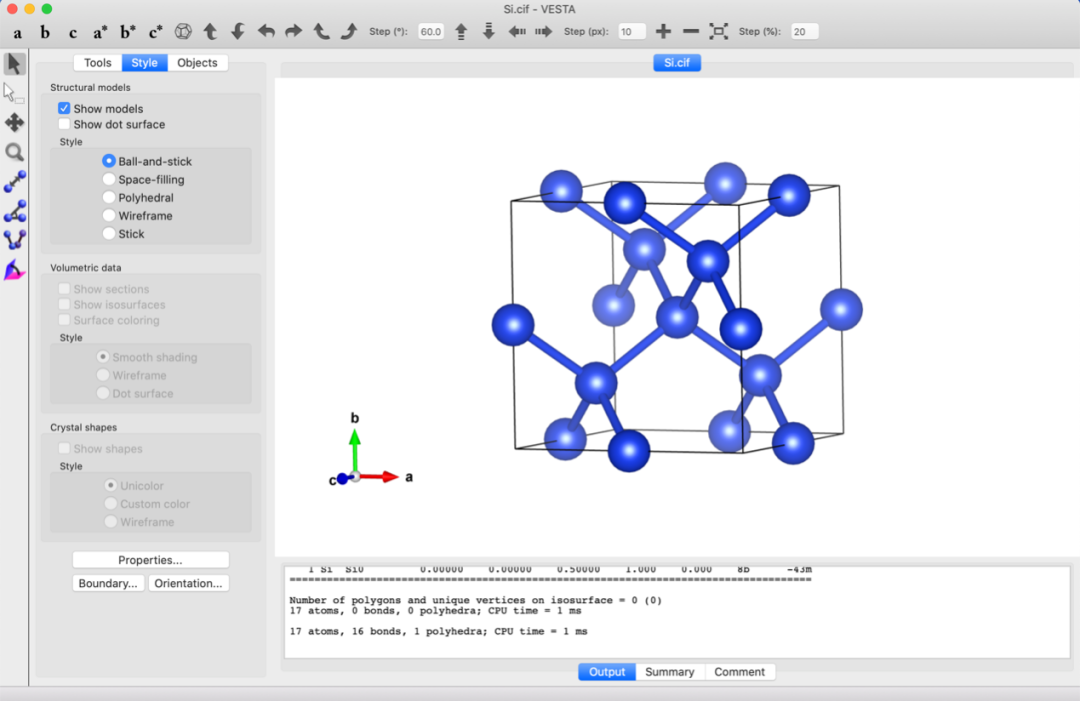Select Ball-and-stick style
The height and width of the screenshot is (701, 1080).
coord(109,161)
